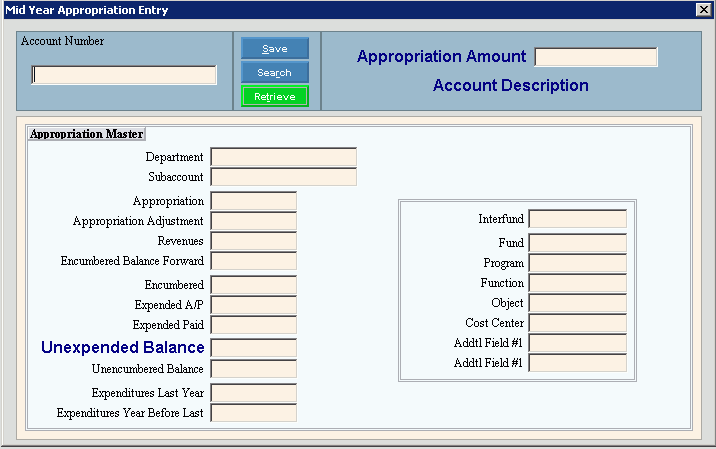Click the green Retrieve button

coord(275,96)
